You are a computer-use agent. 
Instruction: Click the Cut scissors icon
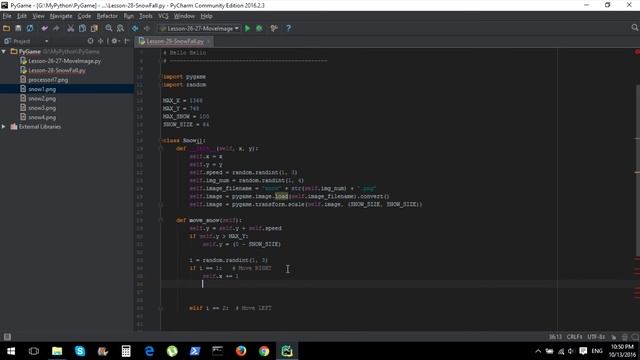point(71,28)
